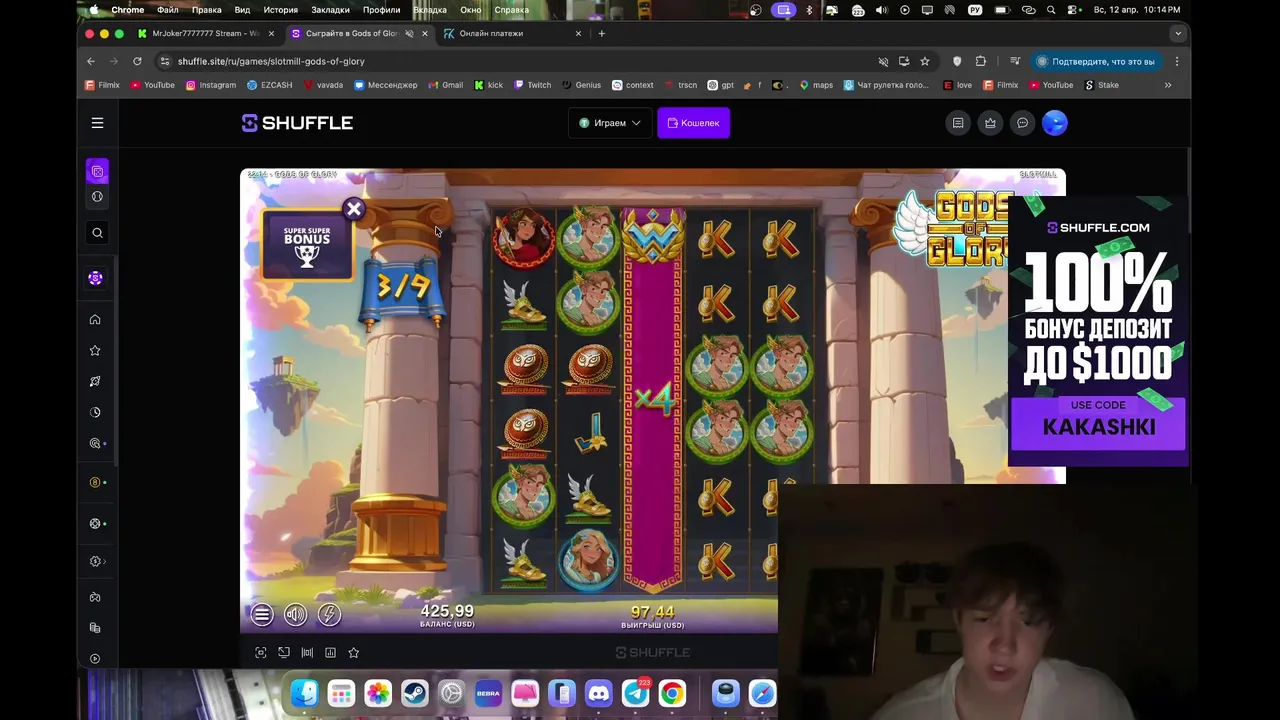Mute the slot game sound
Image resolution: width=1280 pixels, height=720 pixels.
point(295,615)
